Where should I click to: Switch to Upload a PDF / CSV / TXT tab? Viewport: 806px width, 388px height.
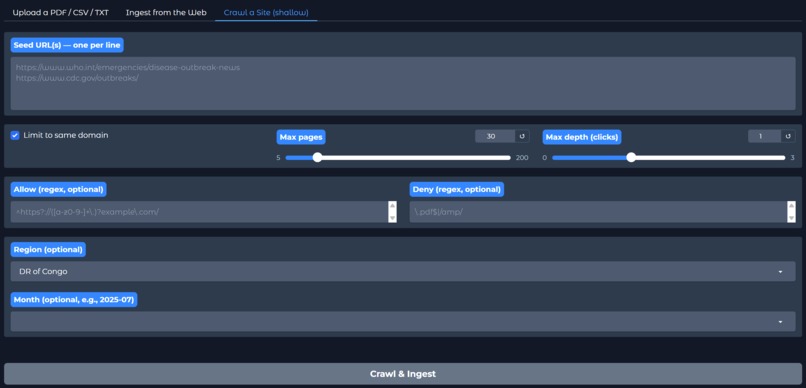61,12
